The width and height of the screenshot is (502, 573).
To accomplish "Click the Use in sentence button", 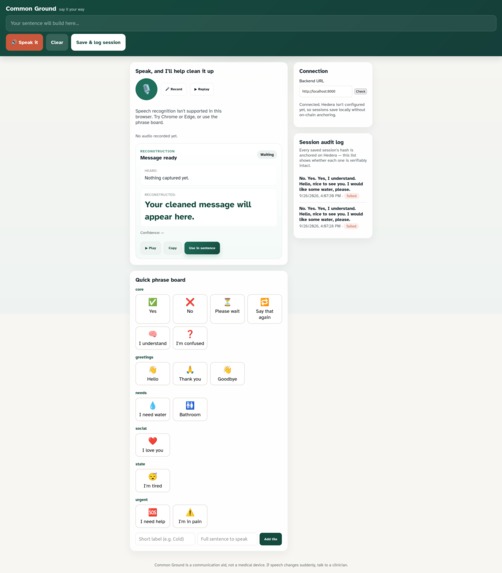I will (202, 248).
